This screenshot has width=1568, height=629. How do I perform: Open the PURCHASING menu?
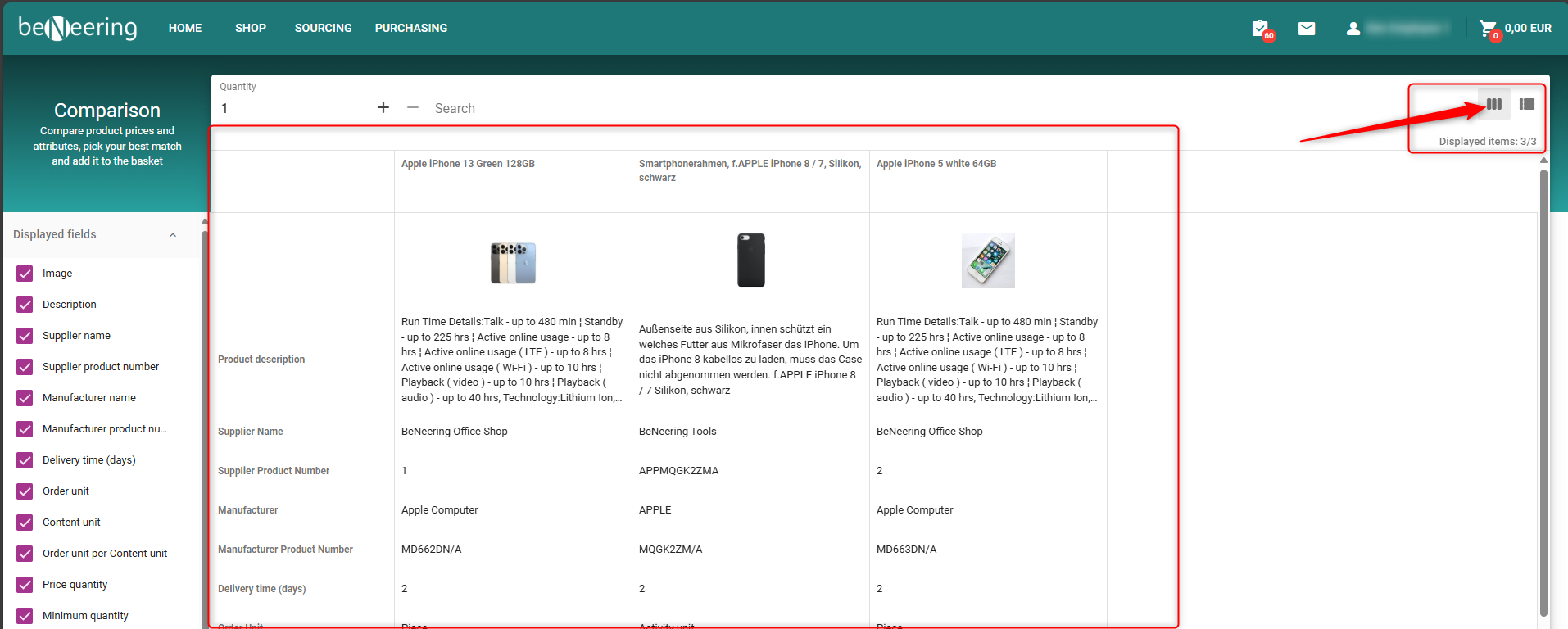(x=410, y=28)
